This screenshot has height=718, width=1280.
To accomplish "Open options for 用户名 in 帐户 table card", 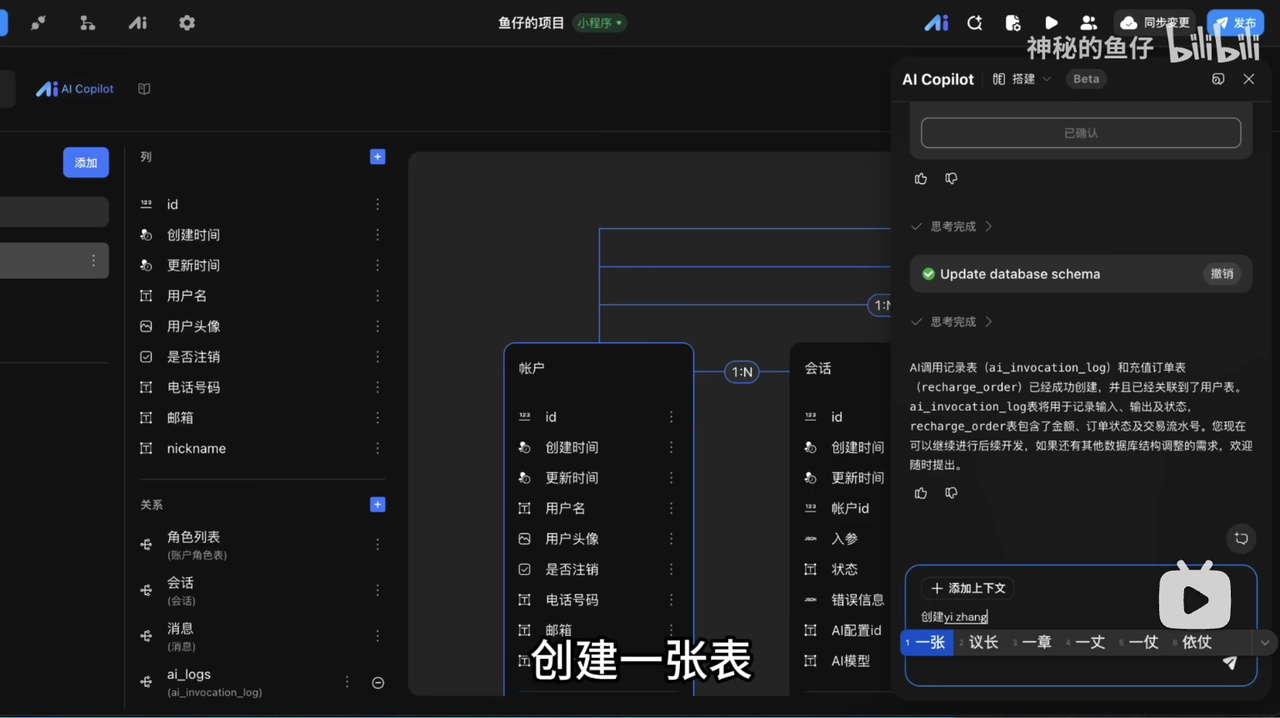I will [671, 509].
